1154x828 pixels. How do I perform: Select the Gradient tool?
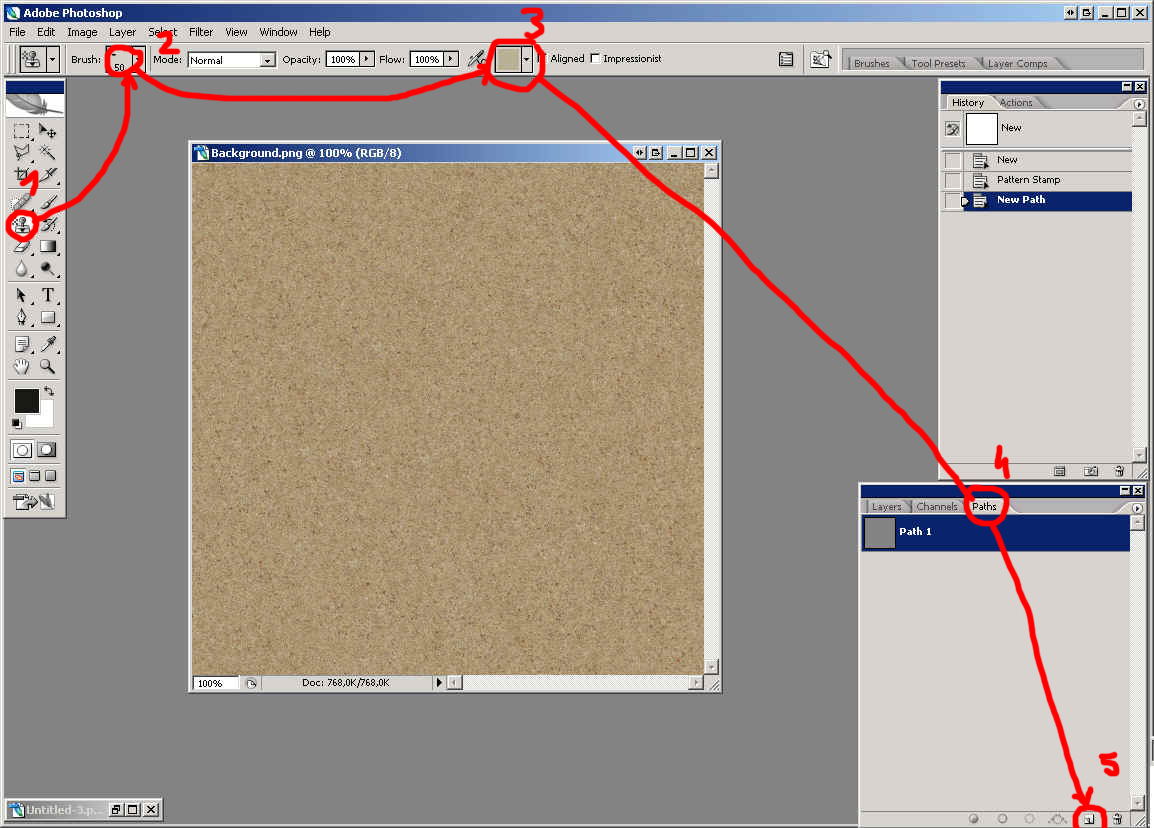click(47, 246)
